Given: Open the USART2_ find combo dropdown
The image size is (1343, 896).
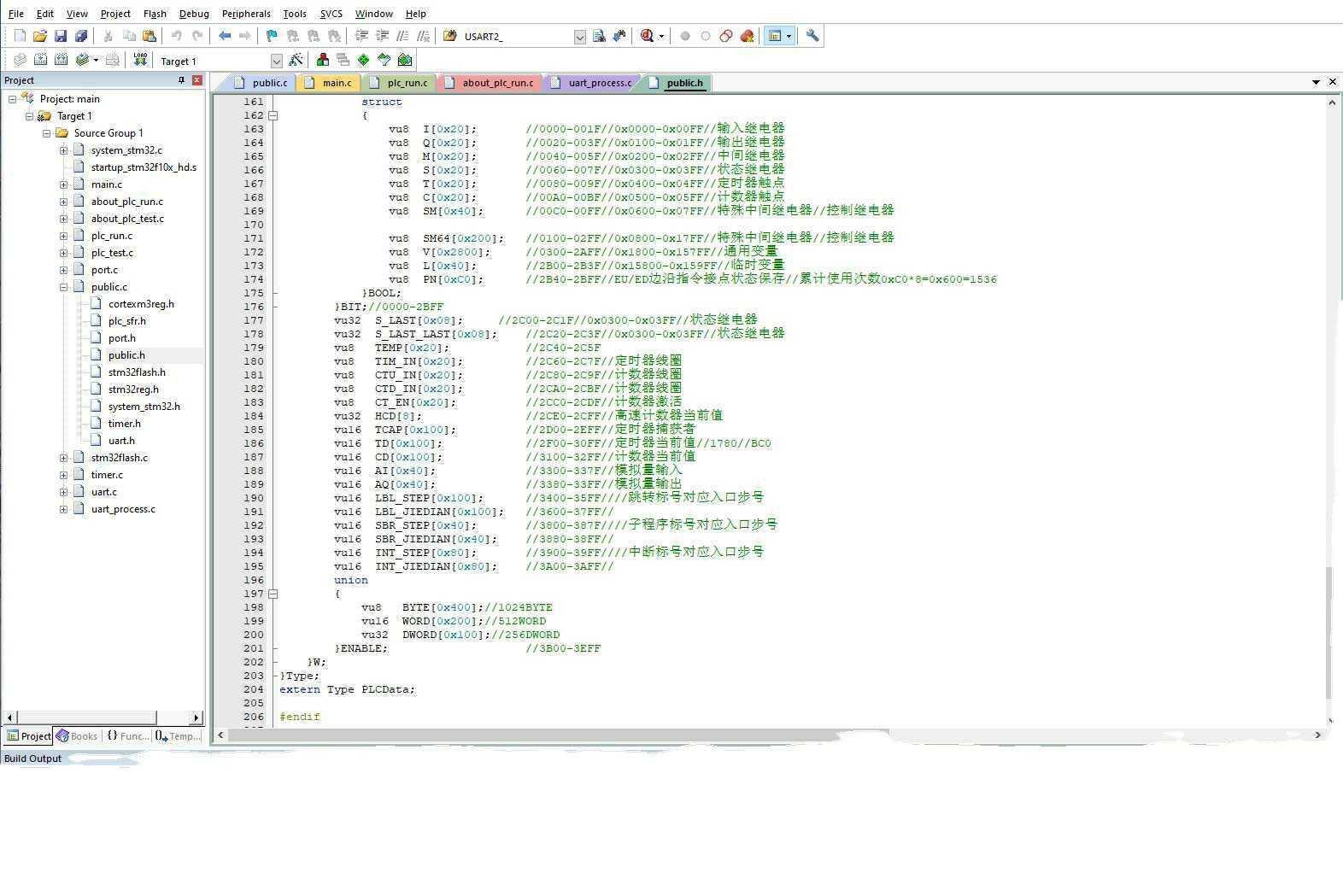Looking at the screenshot, I should pyautogui.click(x=580, y=37).
